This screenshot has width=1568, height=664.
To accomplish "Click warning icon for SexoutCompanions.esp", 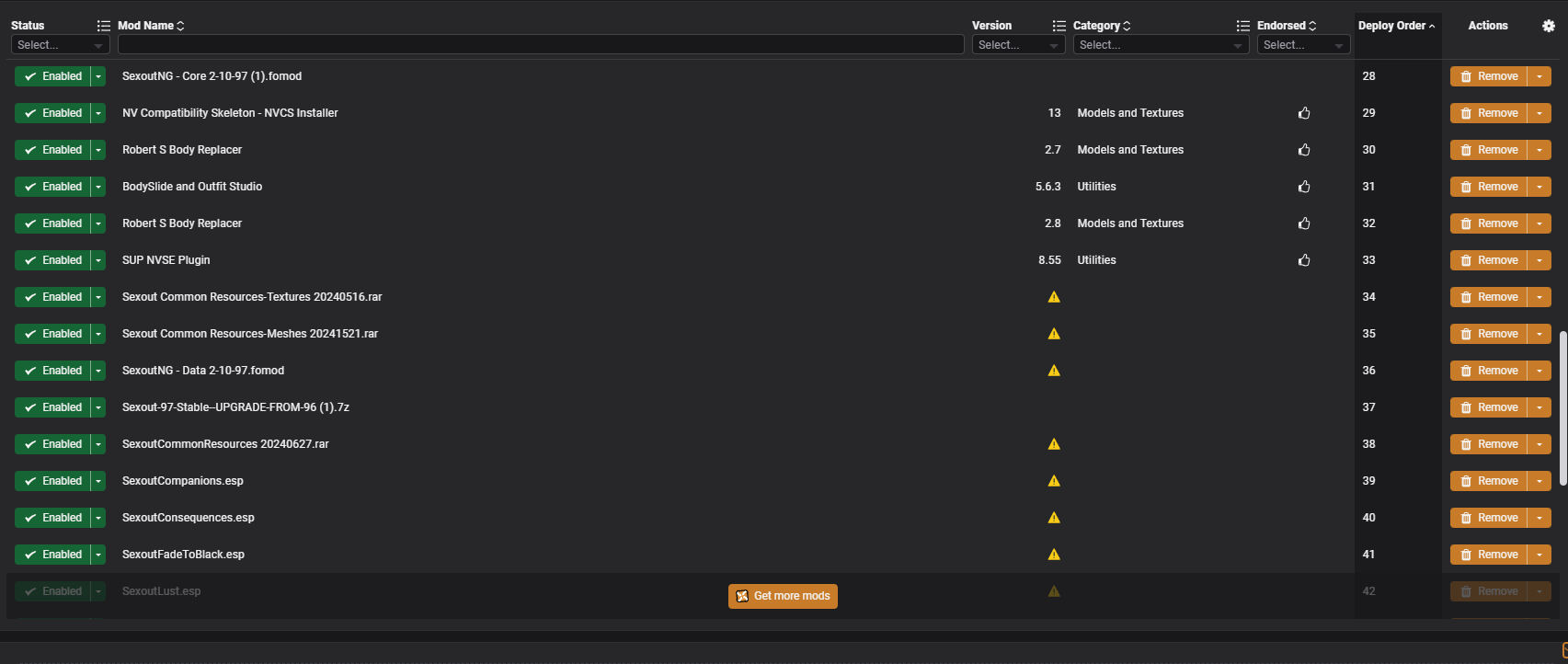I will click(x=1054, y=481).
